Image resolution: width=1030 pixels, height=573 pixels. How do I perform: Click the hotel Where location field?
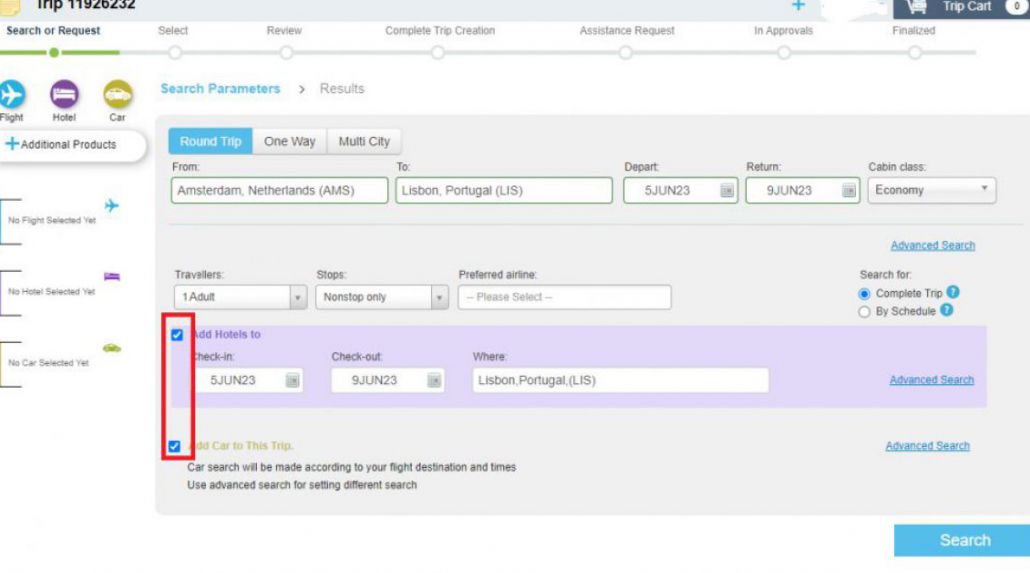coord(620,380)
